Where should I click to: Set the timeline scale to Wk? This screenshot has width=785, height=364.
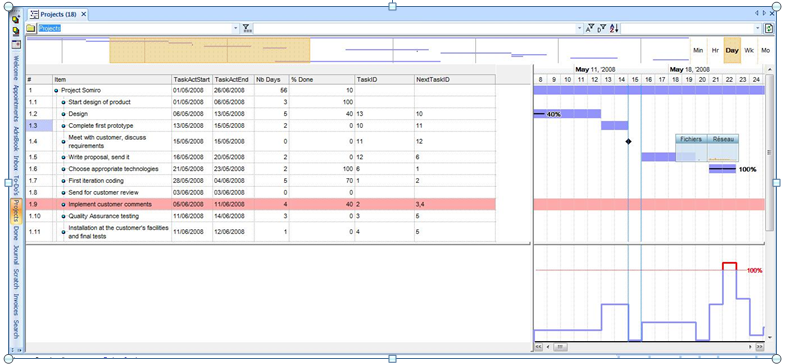pos(749,51)
